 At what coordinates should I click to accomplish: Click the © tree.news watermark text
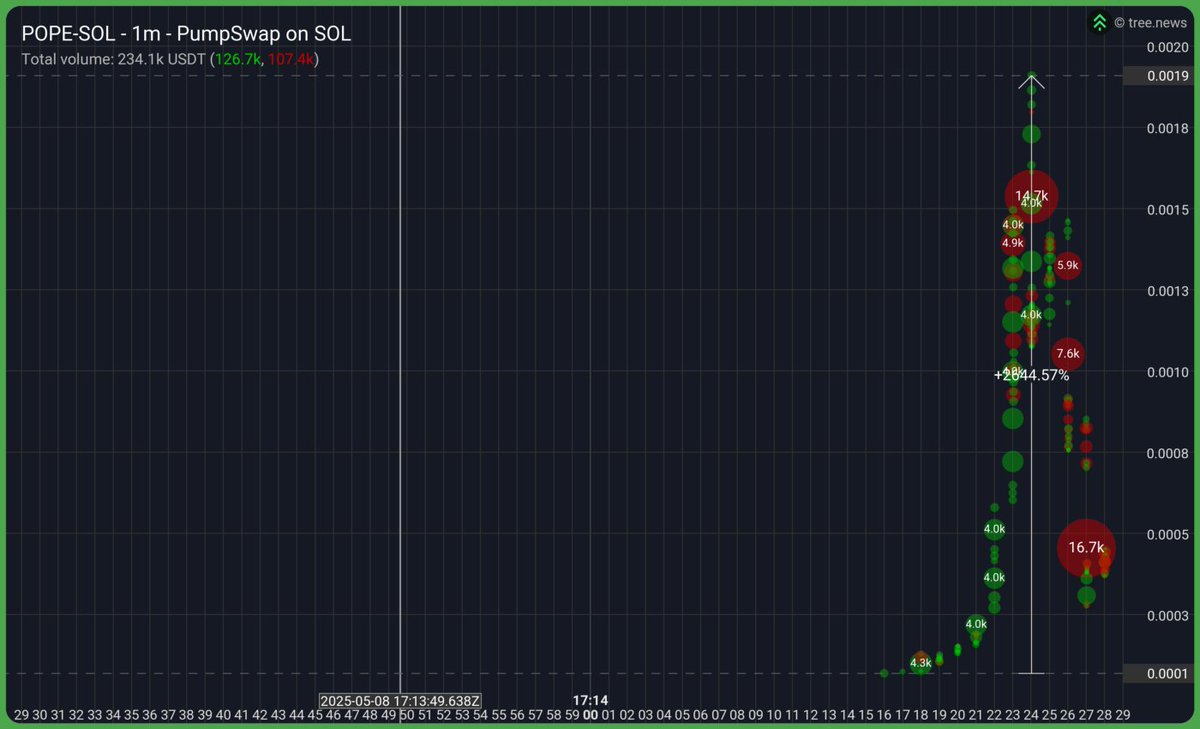(1149, 22)
